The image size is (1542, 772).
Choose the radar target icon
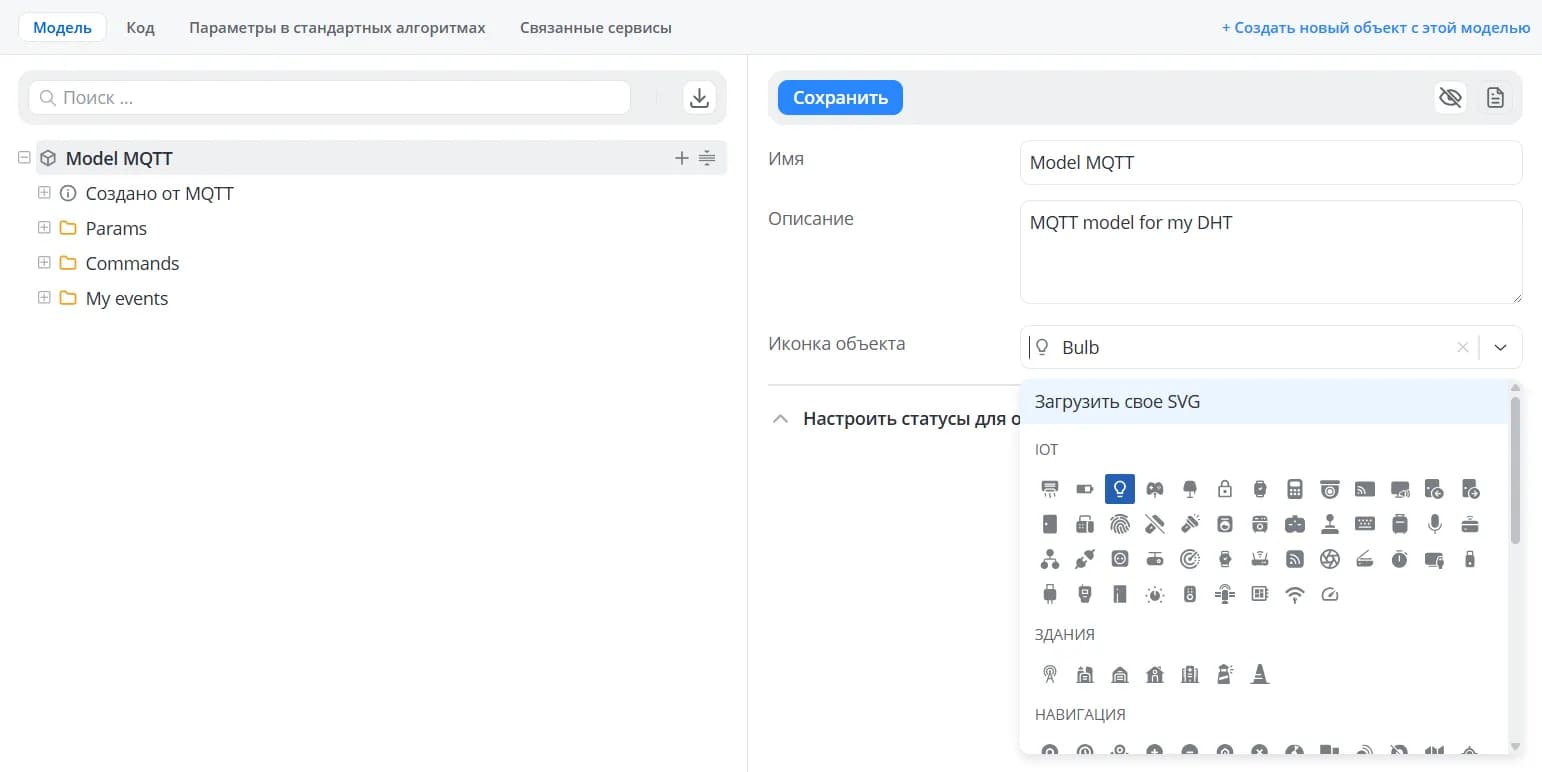pos(1190,559)
